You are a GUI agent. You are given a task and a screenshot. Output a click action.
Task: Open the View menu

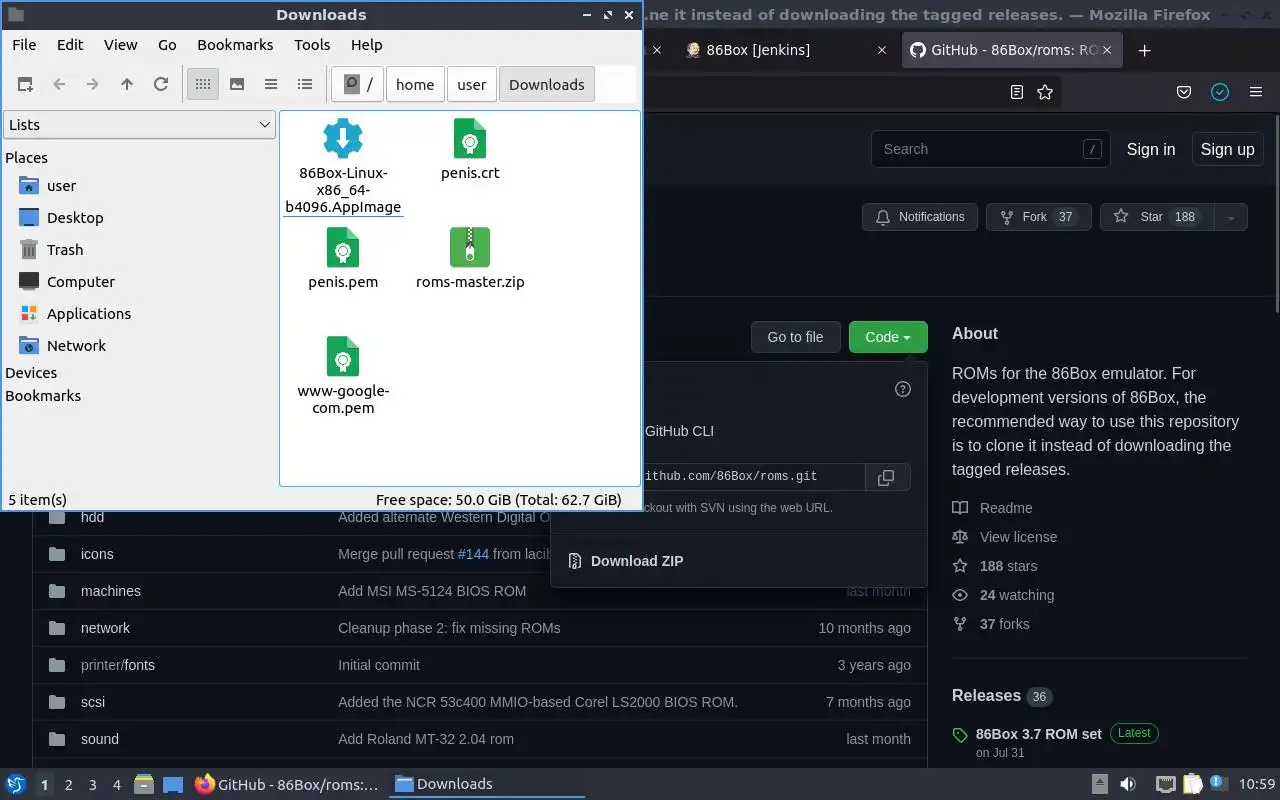(120, 45)
